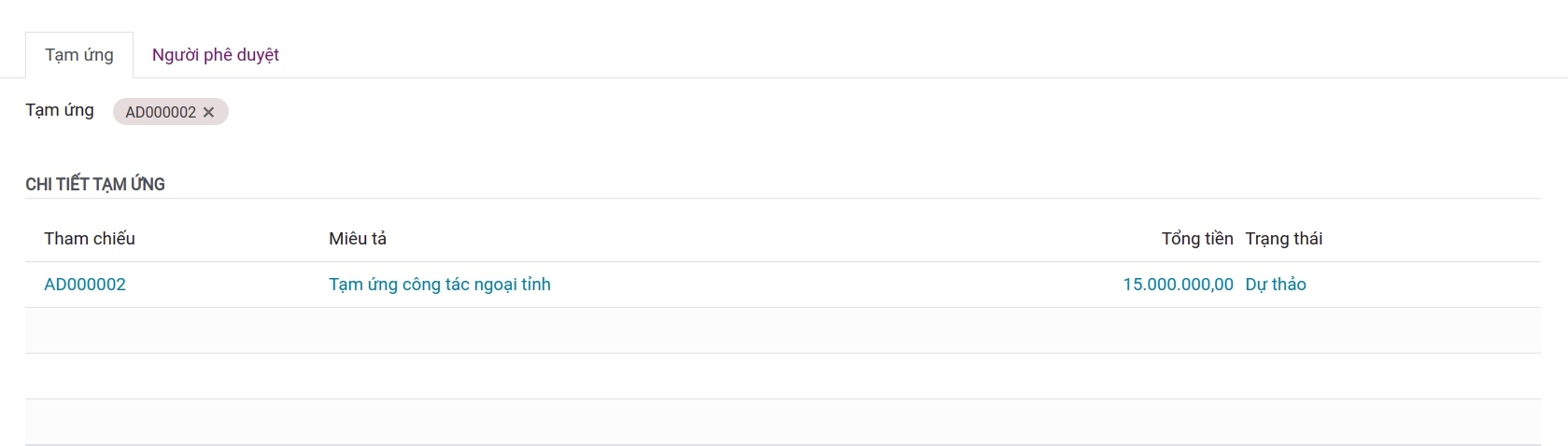Open Tạm ứng công tác ngoại tỉnh description
Viewport: 1568px width, 446px height.
[440, 285]
